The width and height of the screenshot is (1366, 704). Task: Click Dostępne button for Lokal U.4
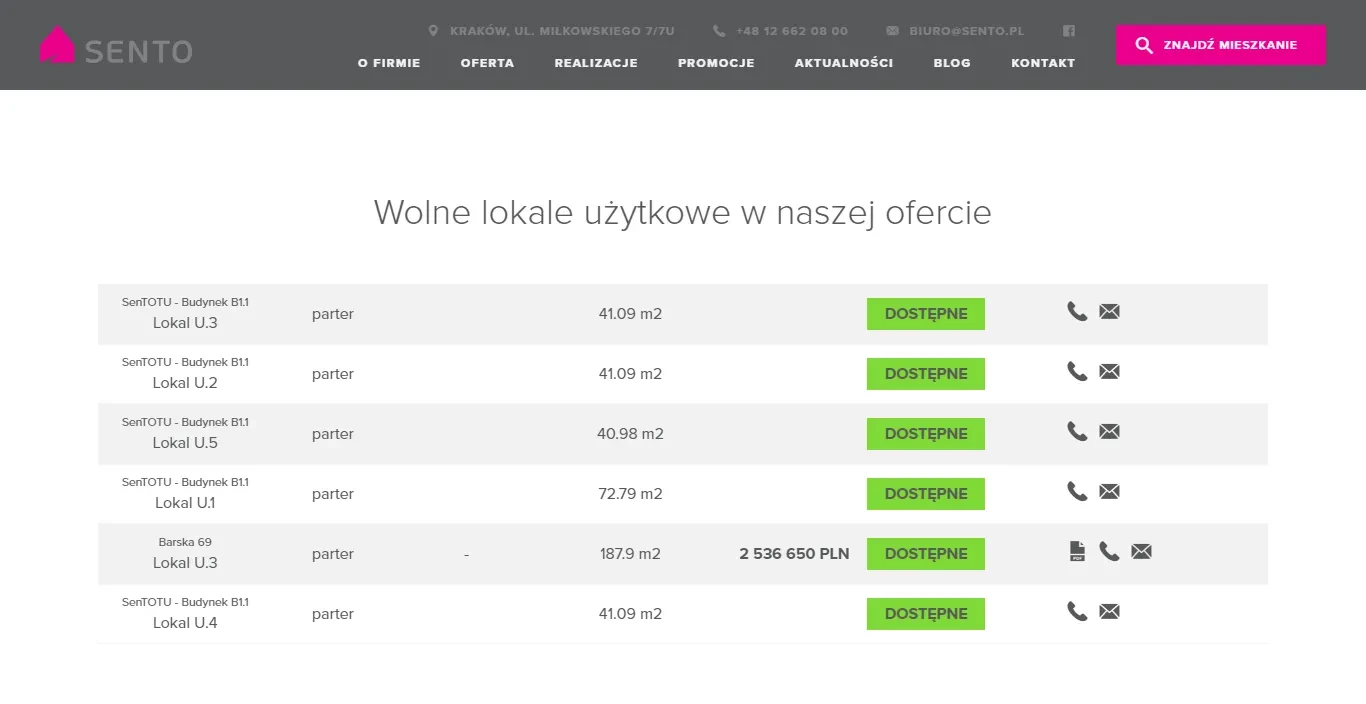[x=926, y=614]
